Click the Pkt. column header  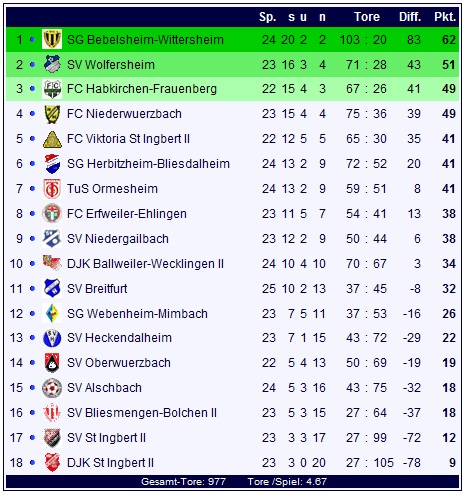click(445, 17)
